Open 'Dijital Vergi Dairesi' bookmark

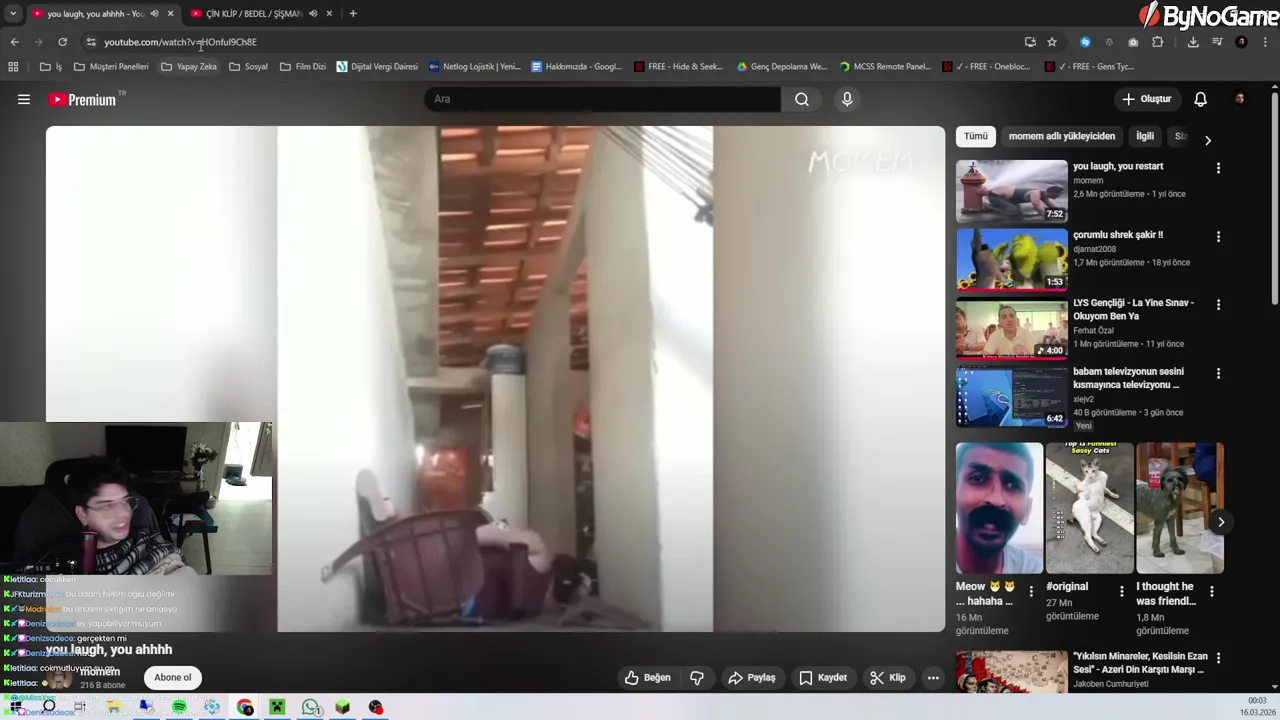pyautogui.click(x=377, y=67)
